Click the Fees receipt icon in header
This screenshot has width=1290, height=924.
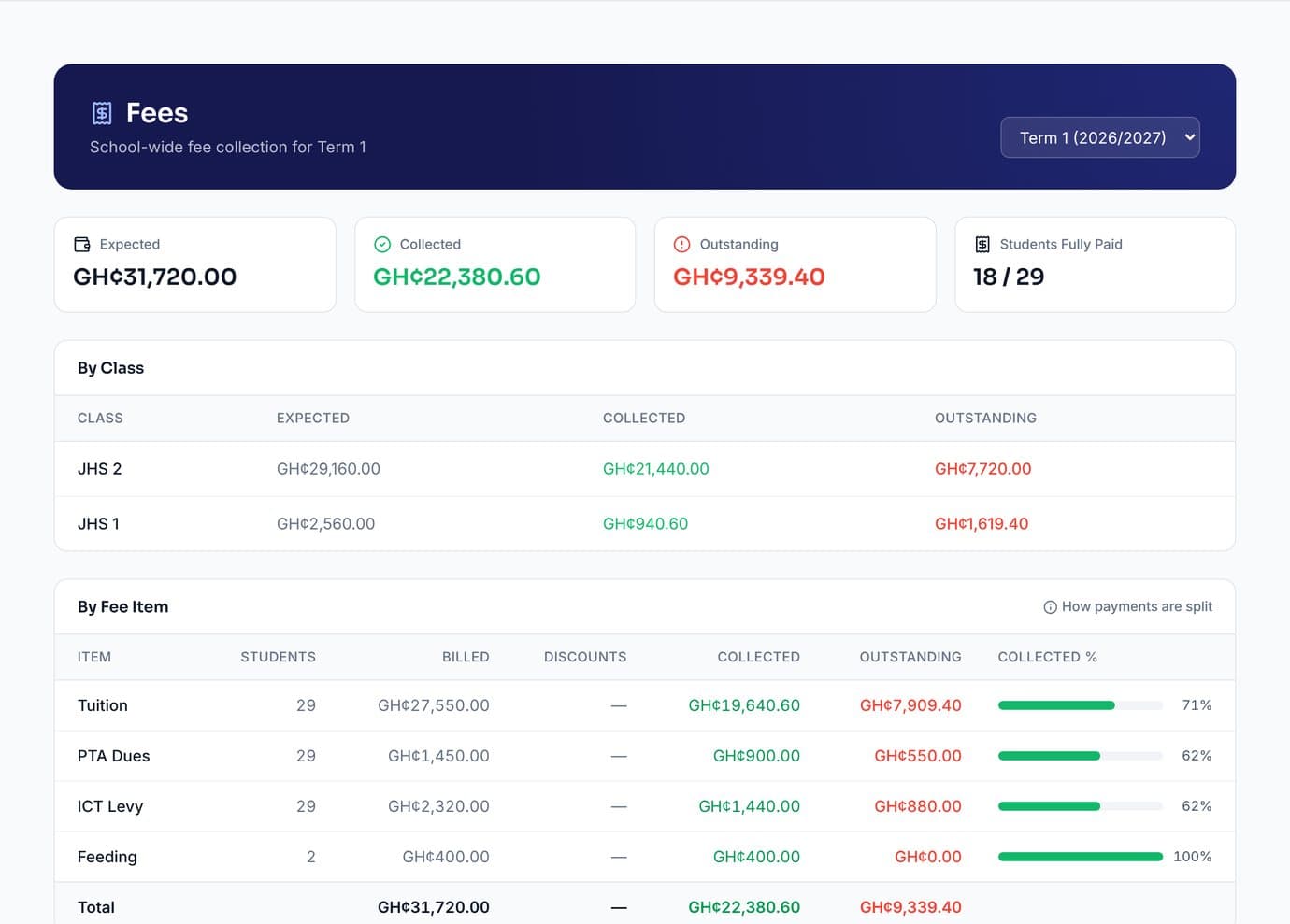point(102,113)
